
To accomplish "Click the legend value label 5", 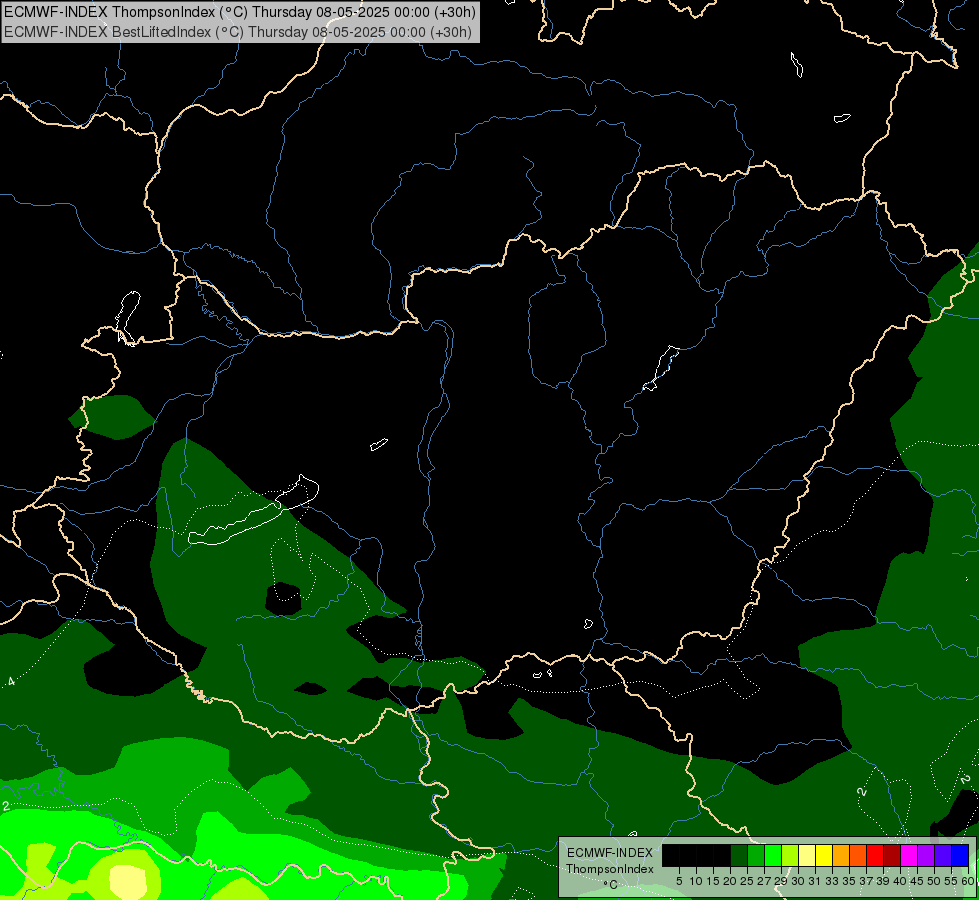I will pos(679,881).
